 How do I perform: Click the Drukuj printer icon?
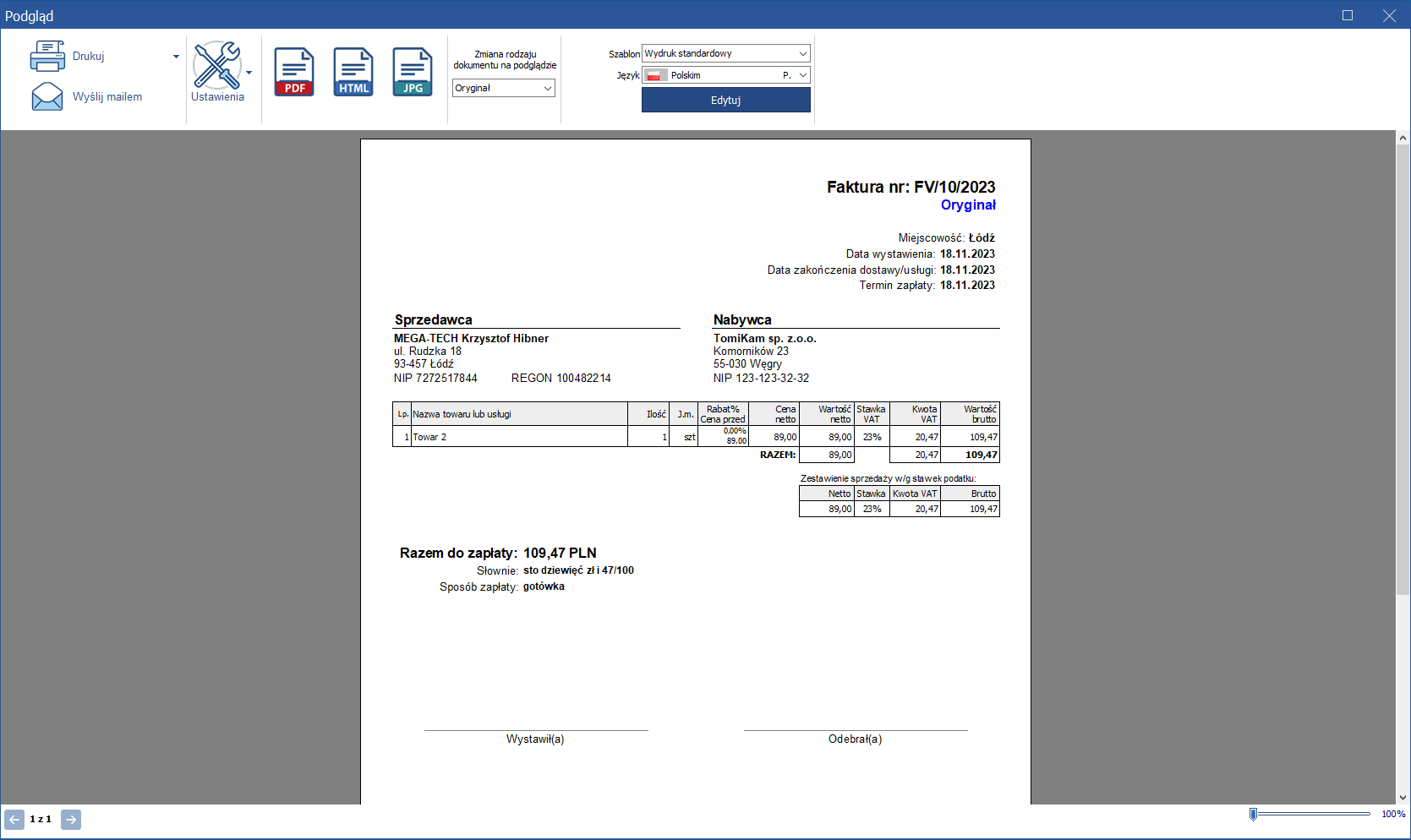tap(47, 57)
